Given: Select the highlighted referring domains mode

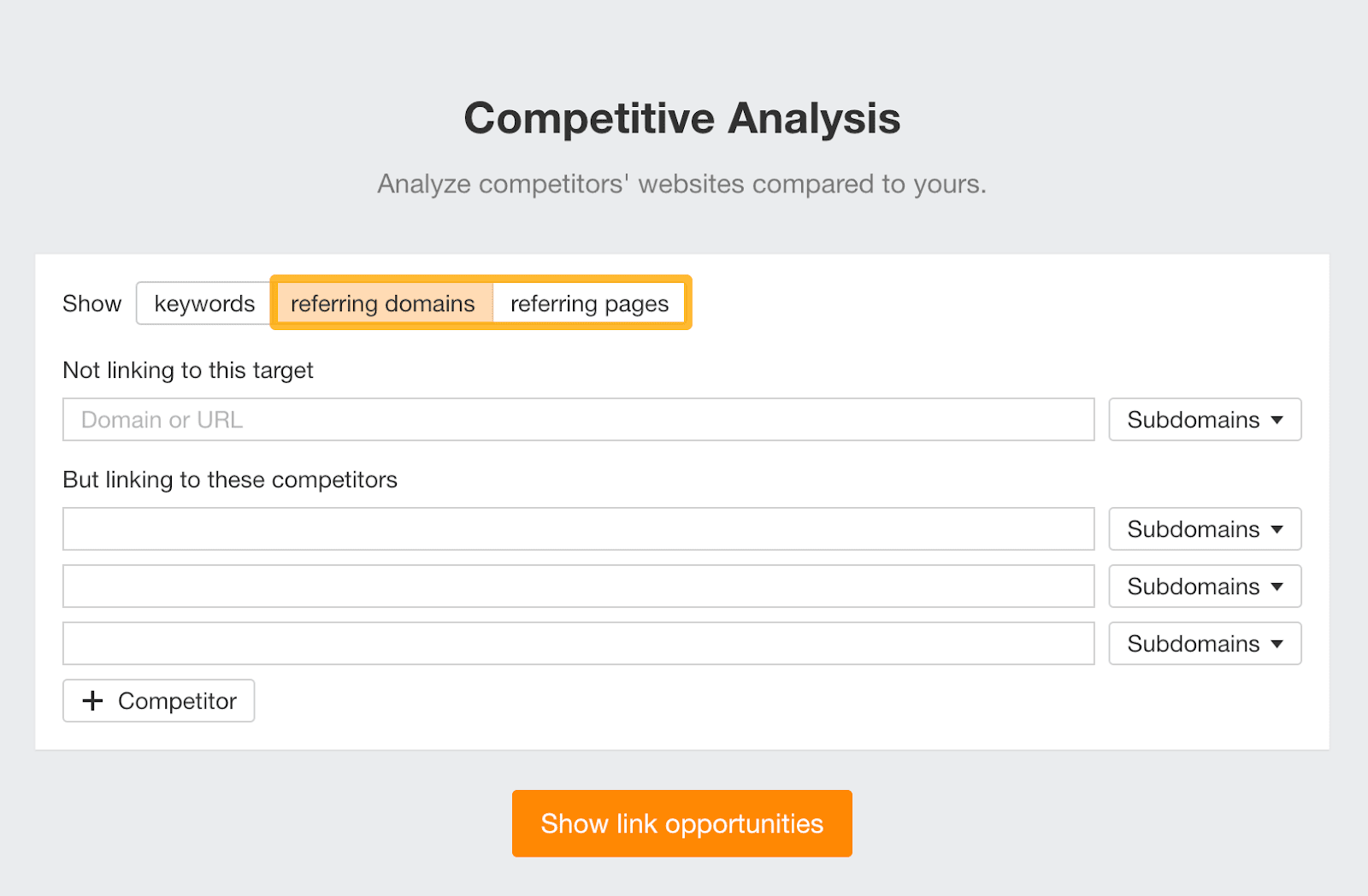Looking at the screenshot, I should [382, 303].
